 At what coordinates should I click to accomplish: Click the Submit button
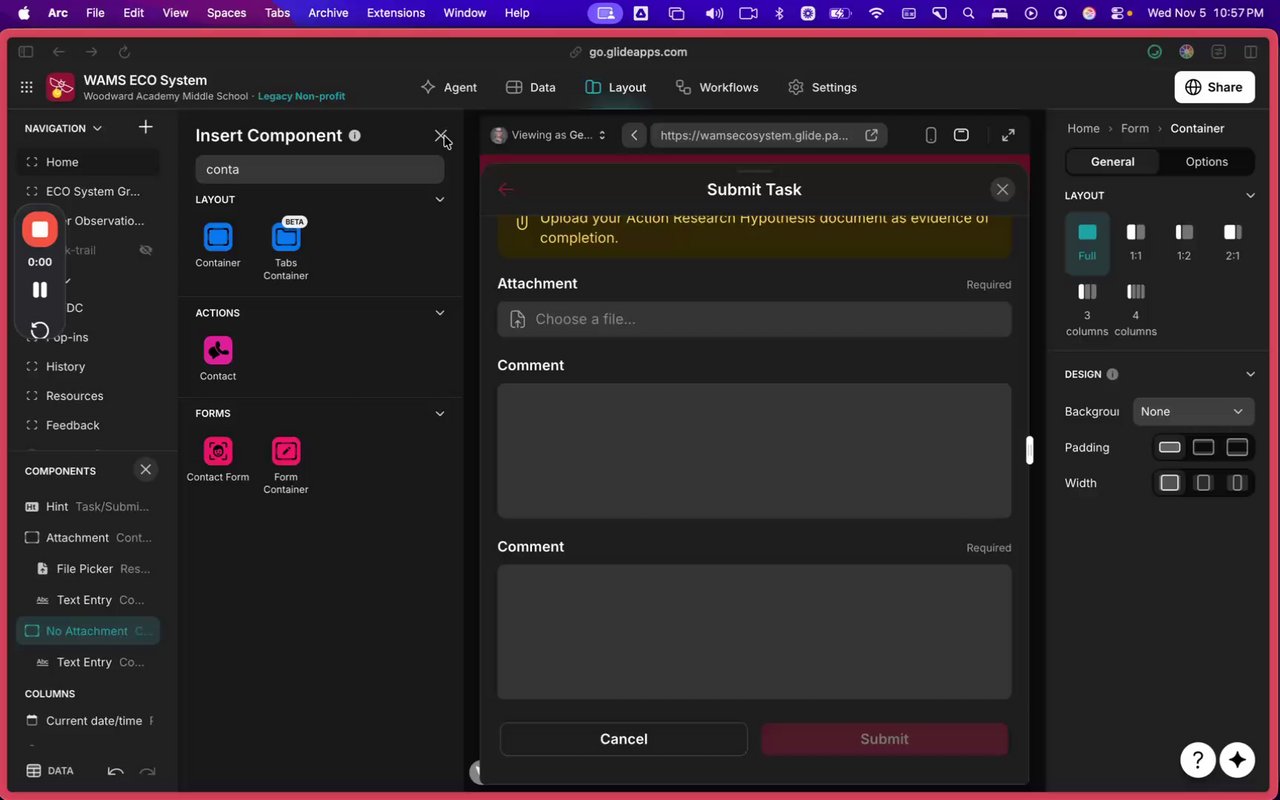pos(885,739)
